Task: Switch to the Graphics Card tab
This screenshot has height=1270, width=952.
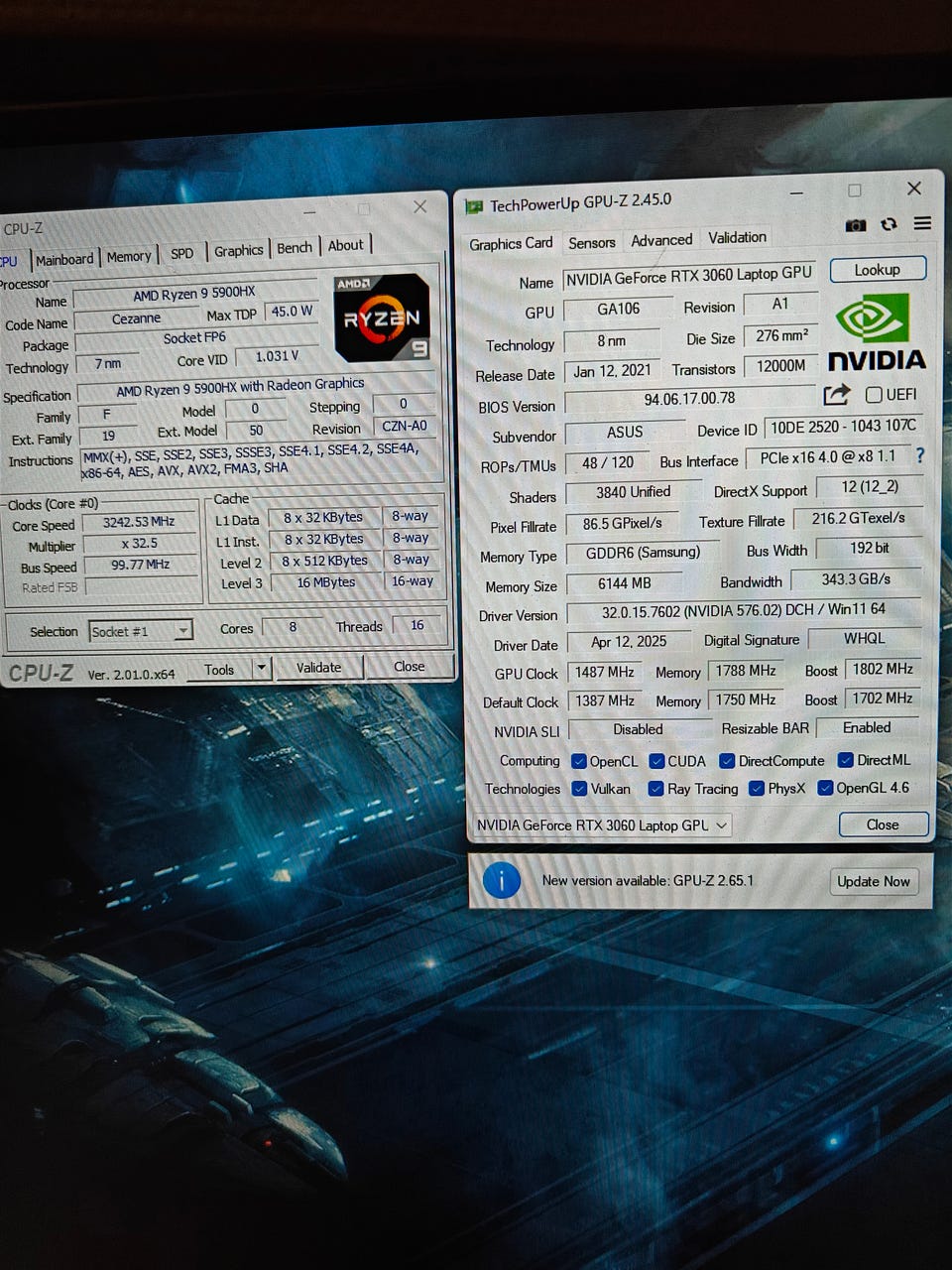Action: point(511,244)
